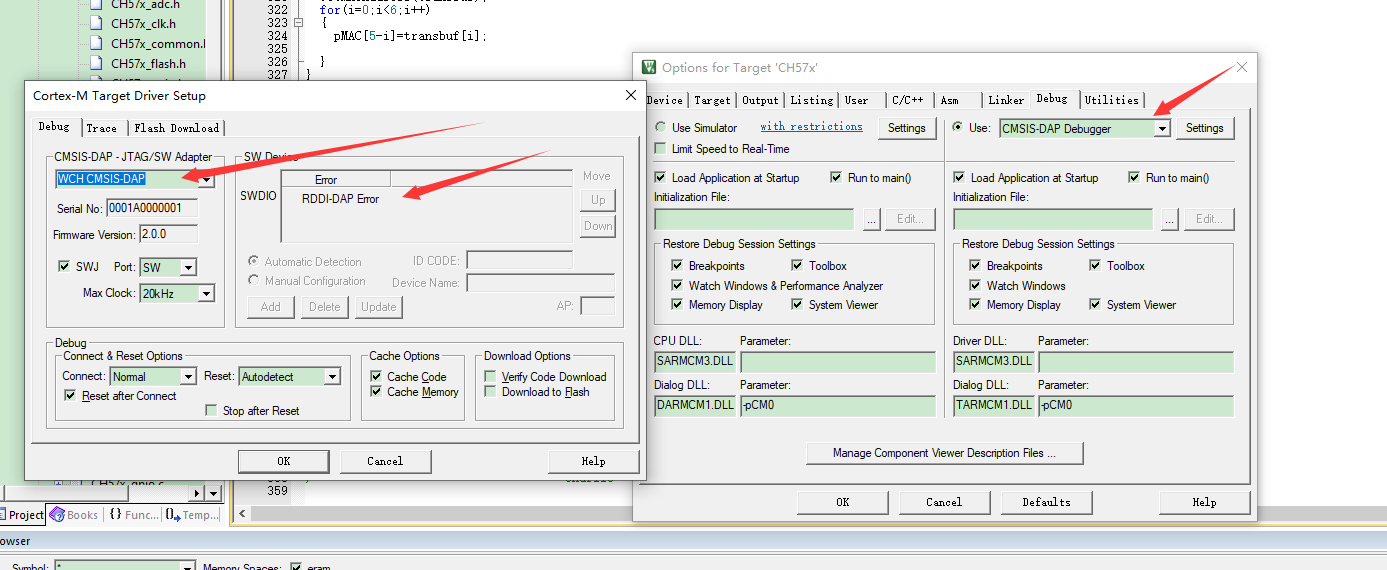Expand the CMSIS-DAP Debugger dropdown

coord(1162,129)
